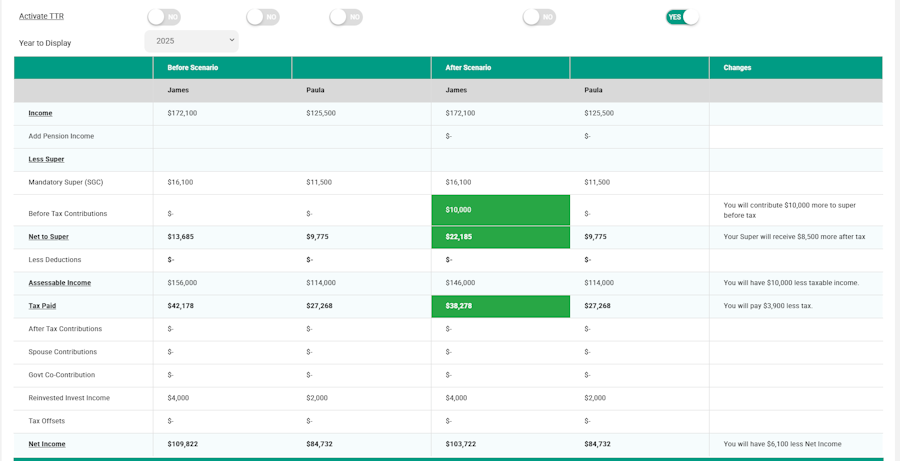Click the $103,722 Net Income value
The height and width of the screenshot is (461, 900).
461,444
